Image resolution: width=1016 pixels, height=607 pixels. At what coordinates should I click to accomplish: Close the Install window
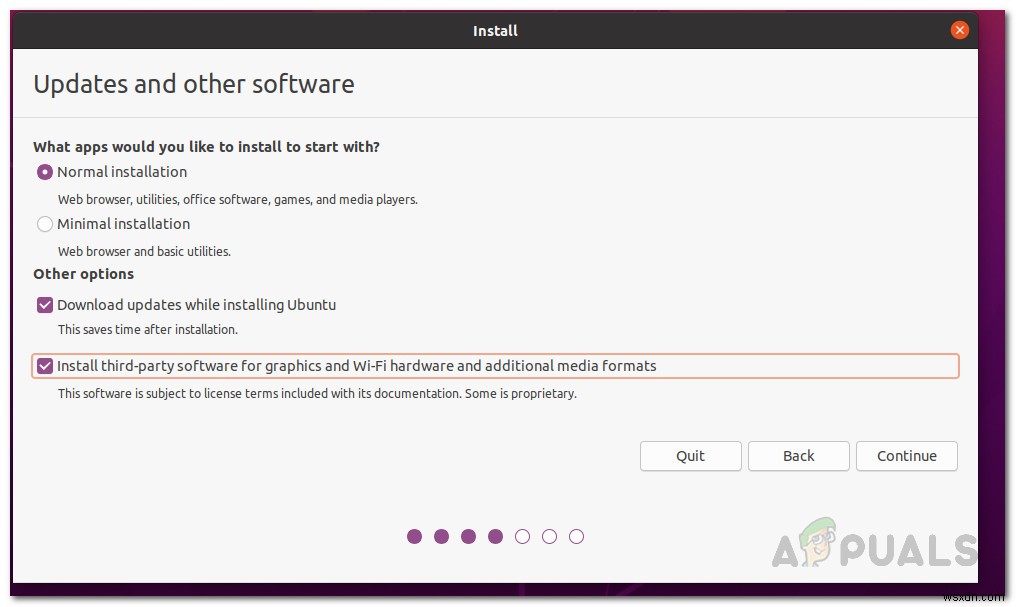tap(960, 31)
